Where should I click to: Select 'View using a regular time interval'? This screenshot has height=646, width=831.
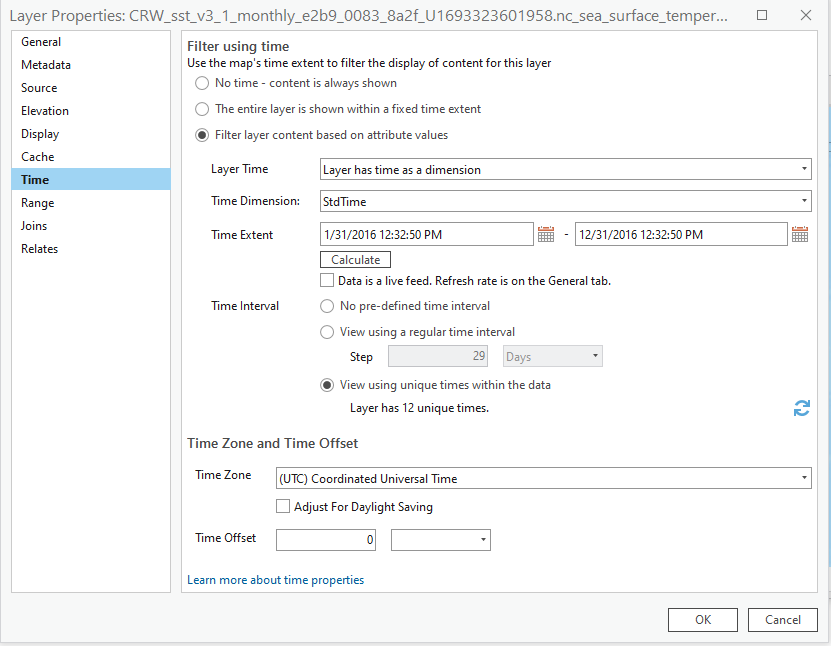[327, 332]
